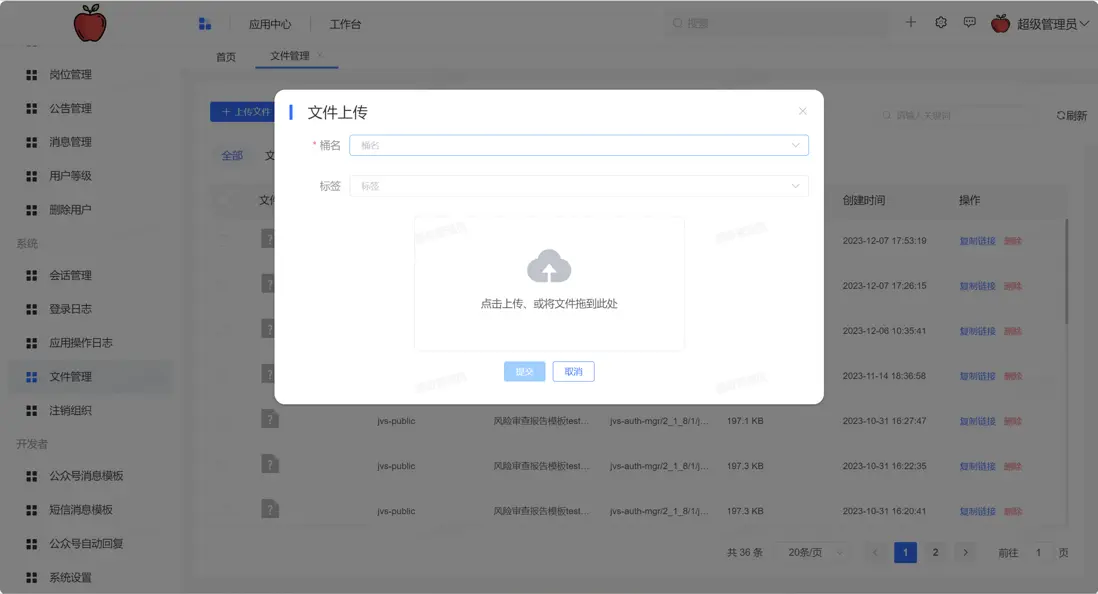Click 复制链接 on the first file row
The image size is (1098, 594).
pyautogui.click(x=976, y=240)
